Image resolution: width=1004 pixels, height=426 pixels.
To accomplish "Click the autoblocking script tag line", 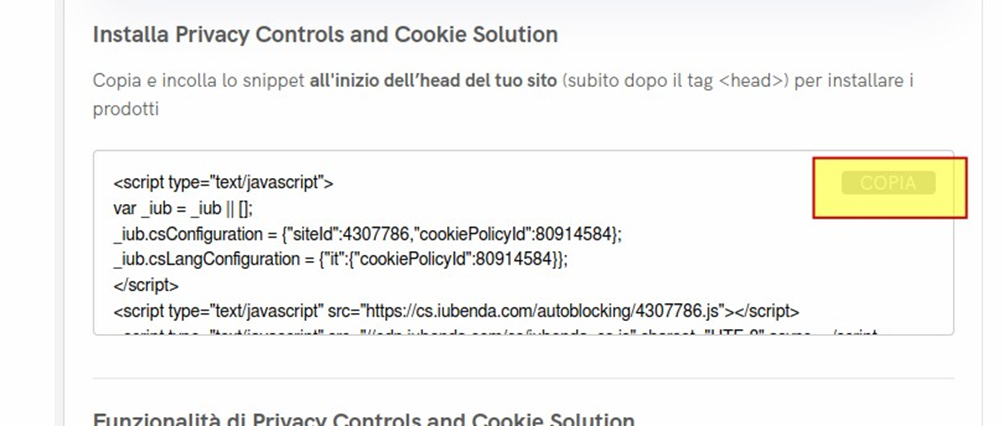I will point(456,310).
